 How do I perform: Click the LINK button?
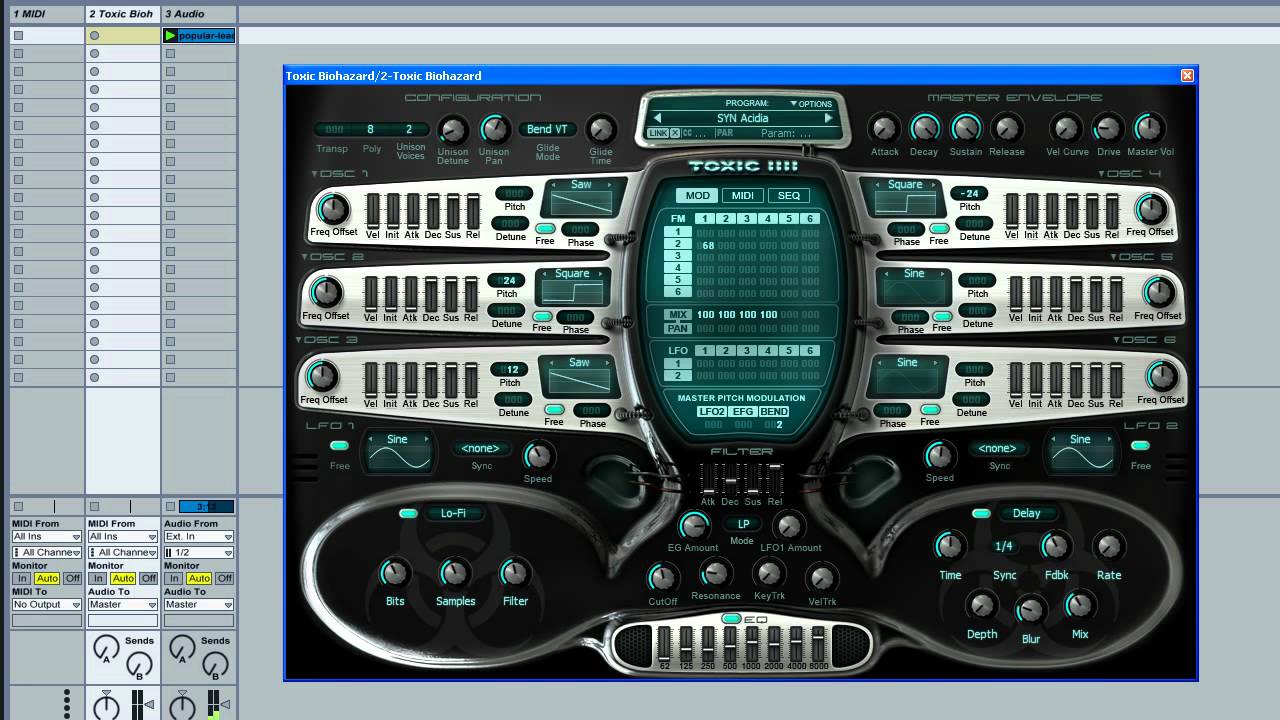[658, 133]
